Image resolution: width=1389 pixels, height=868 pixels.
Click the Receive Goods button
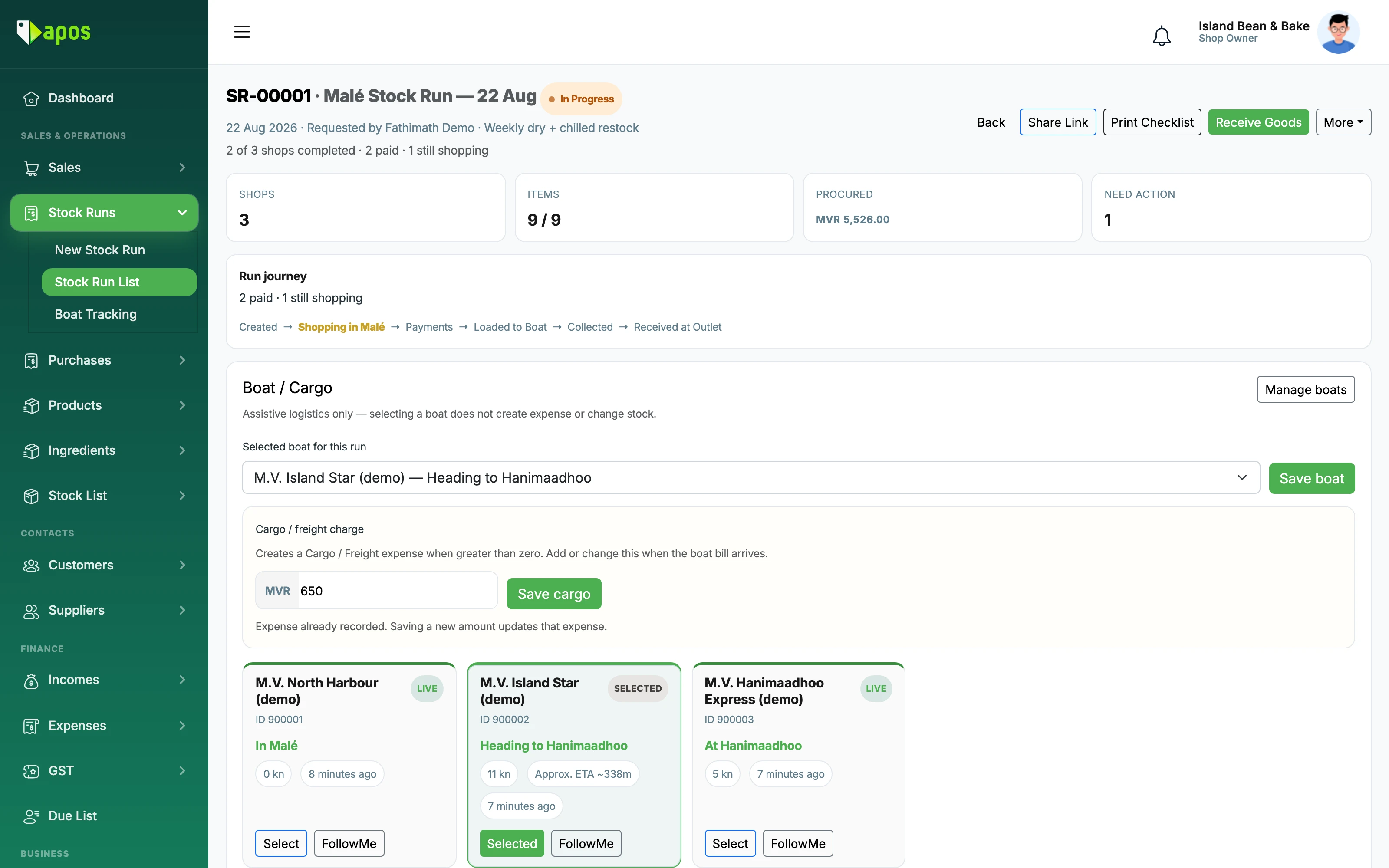point(1258,122)
